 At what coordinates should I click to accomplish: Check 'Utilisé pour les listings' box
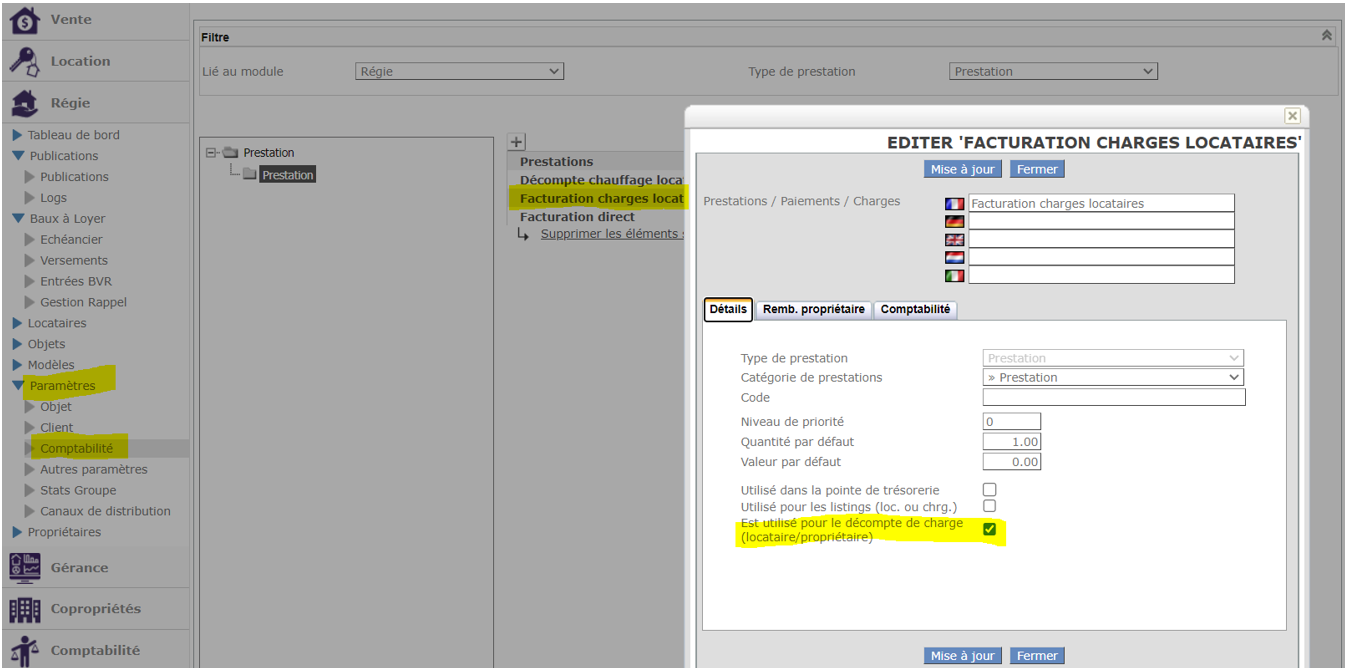coord(990,506)
